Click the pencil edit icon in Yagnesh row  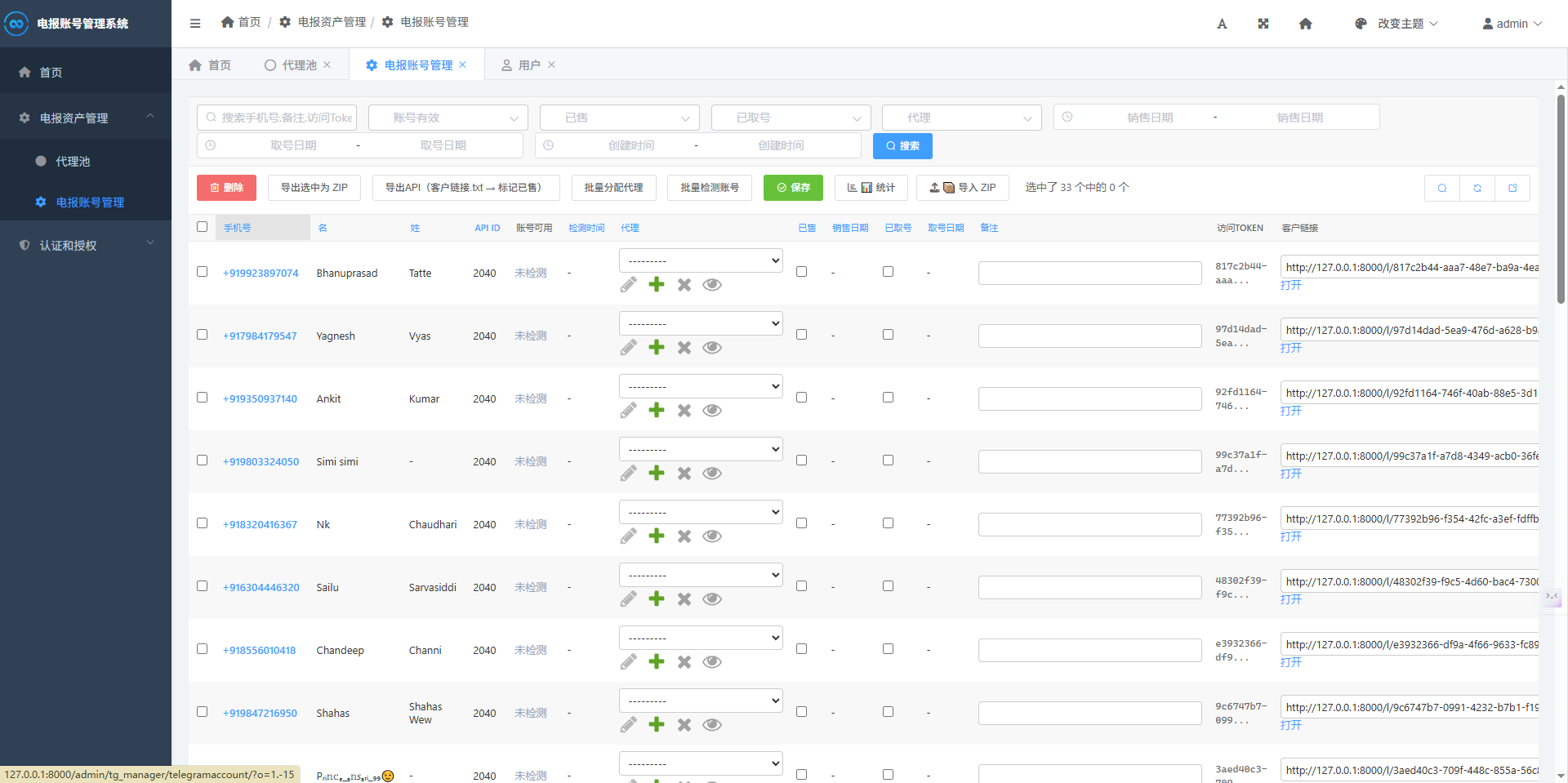628,348
